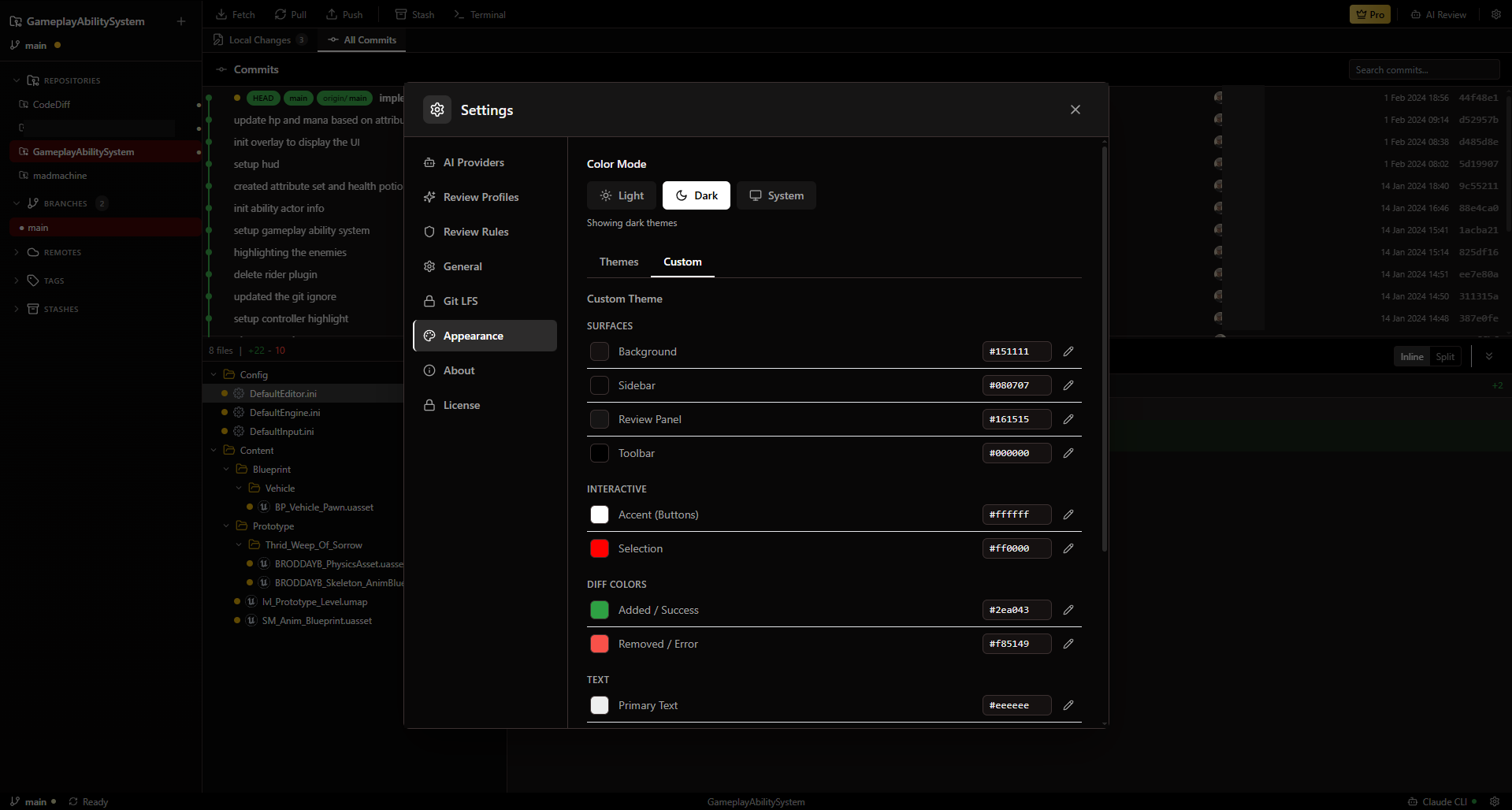Open the Terminal from the toolbar
Image resolution: width=1512 pixels, height=810 pixels.
[480, 14]
